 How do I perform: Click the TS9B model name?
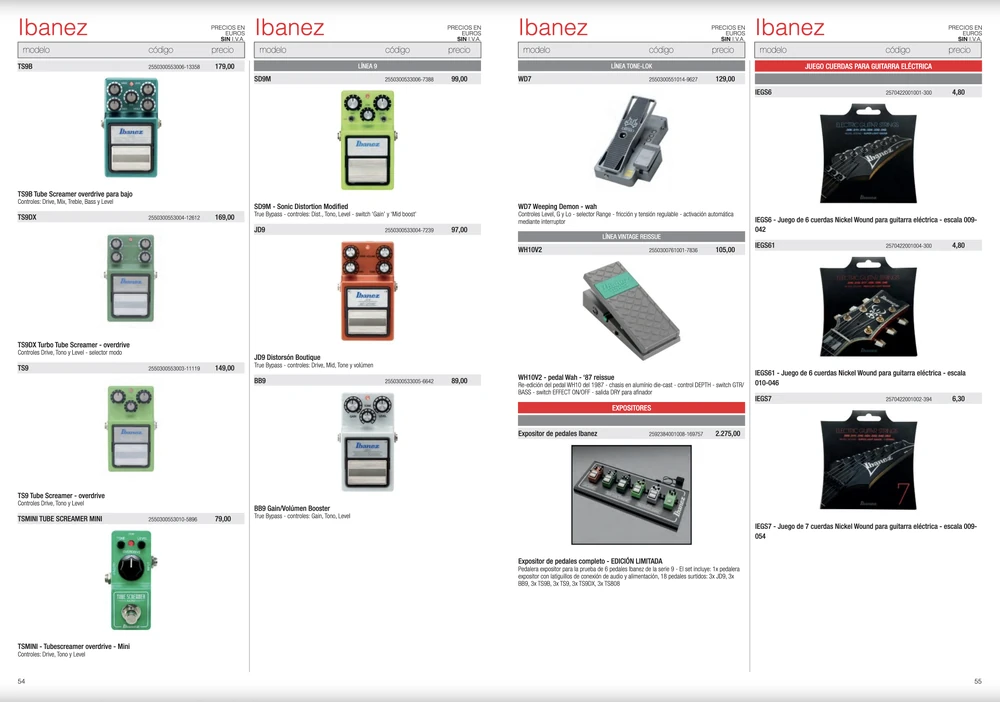[x=25, y=66]
